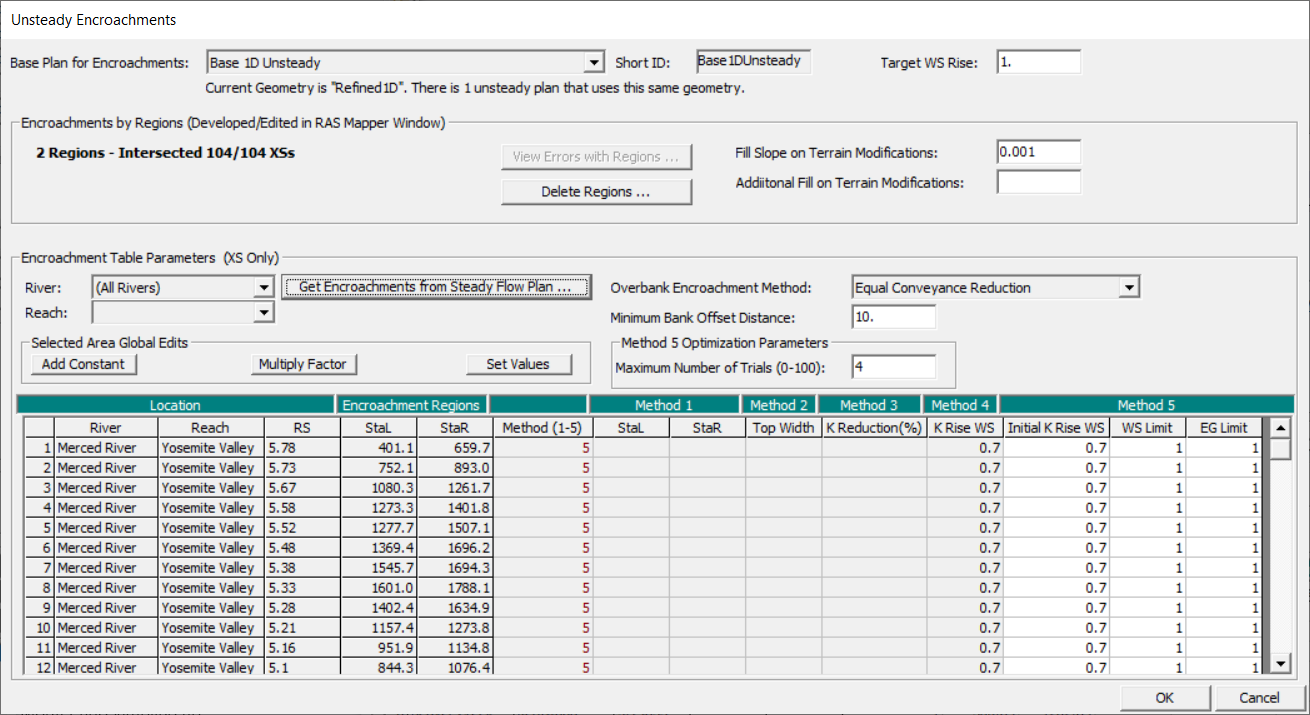Image resolution: width=1310 pixels, height=715 pixels.
Task: Edit the Maximum Number of Trials field
Action: (893, 367)
